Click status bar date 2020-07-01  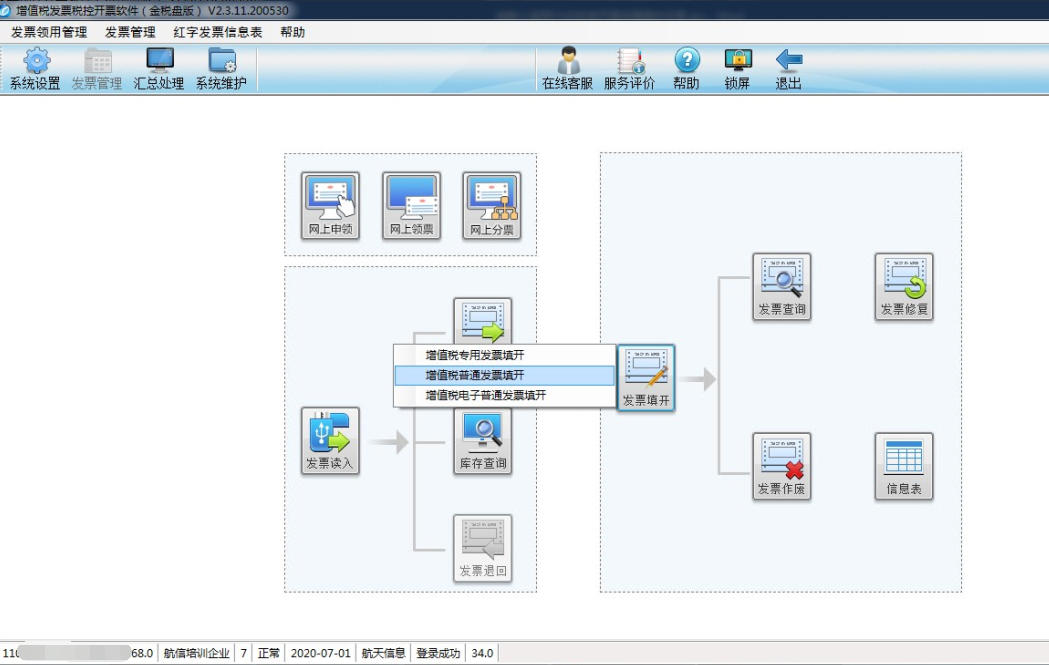(320, 653)
